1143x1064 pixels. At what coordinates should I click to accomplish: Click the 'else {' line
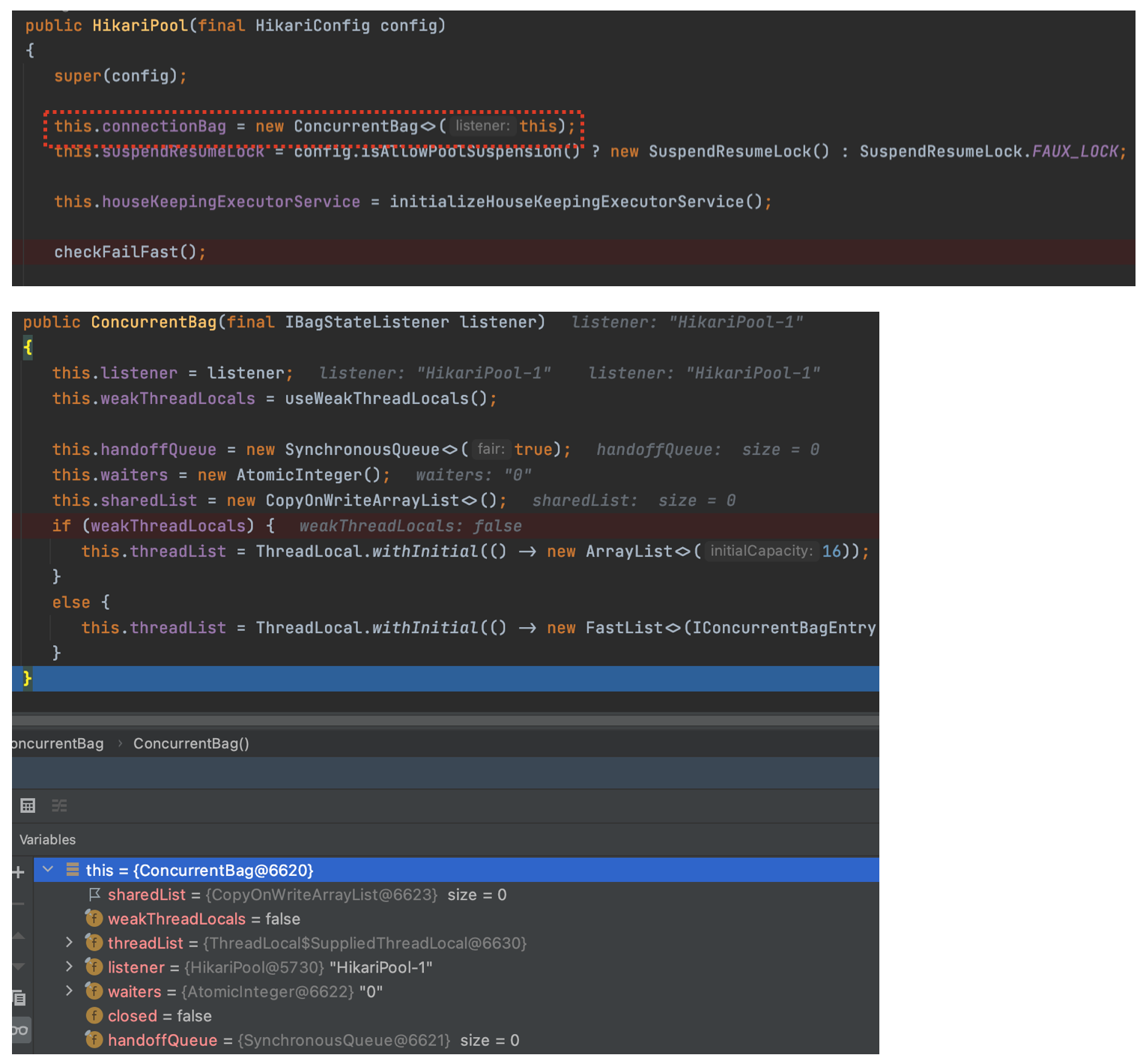click(x=81, y=602)
